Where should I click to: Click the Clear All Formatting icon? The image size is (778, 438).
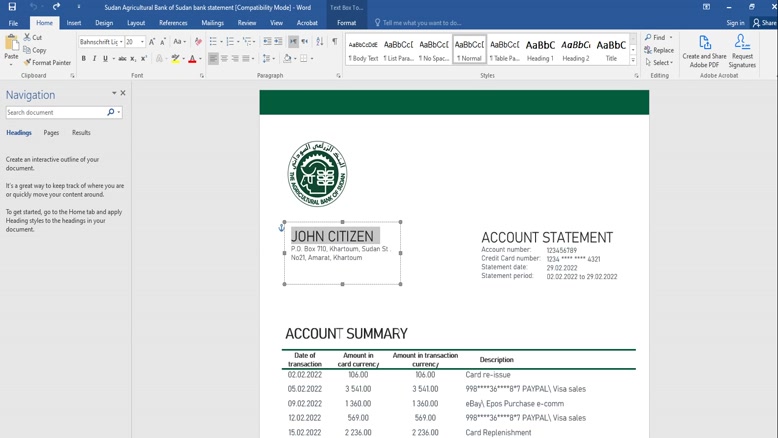pos(197,42)
